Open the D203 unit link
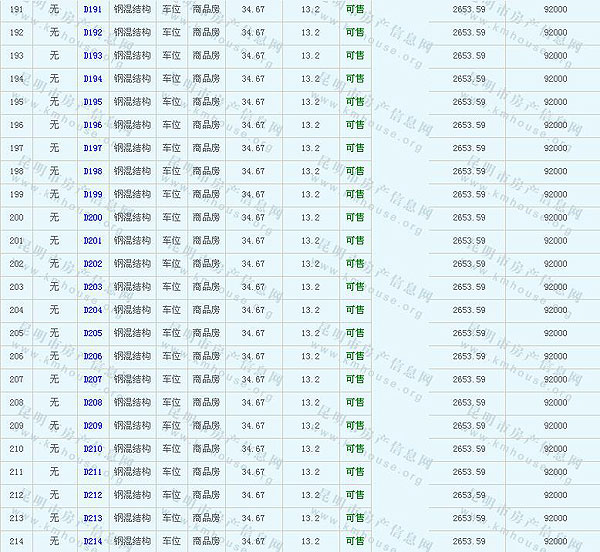The image size is (600, 552). pos(93,287)
